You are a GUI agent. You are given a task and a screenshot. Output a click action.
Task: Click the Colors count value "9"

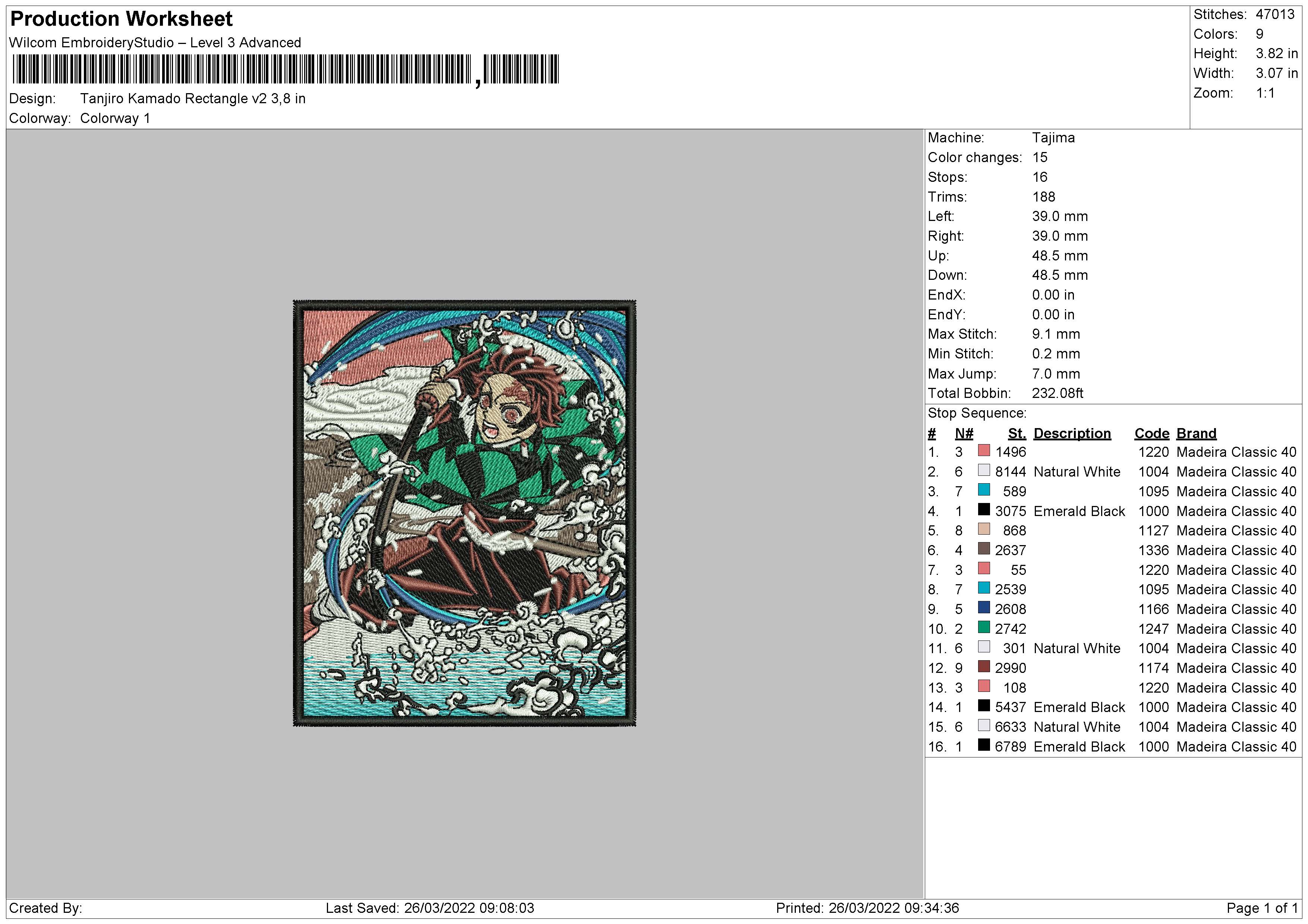point(1260,34)
